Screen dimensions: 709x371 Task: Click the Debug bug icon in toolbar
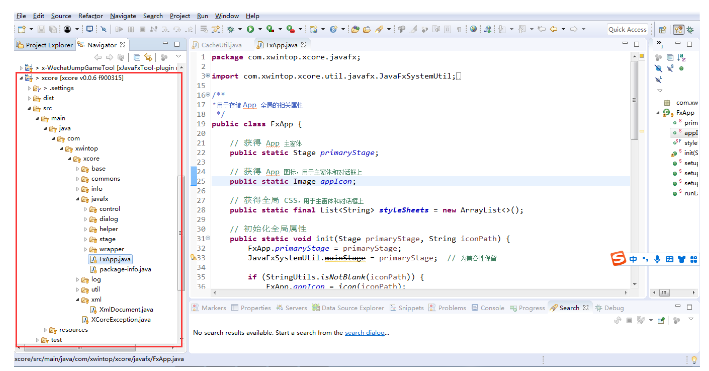(x=230, y=29)
